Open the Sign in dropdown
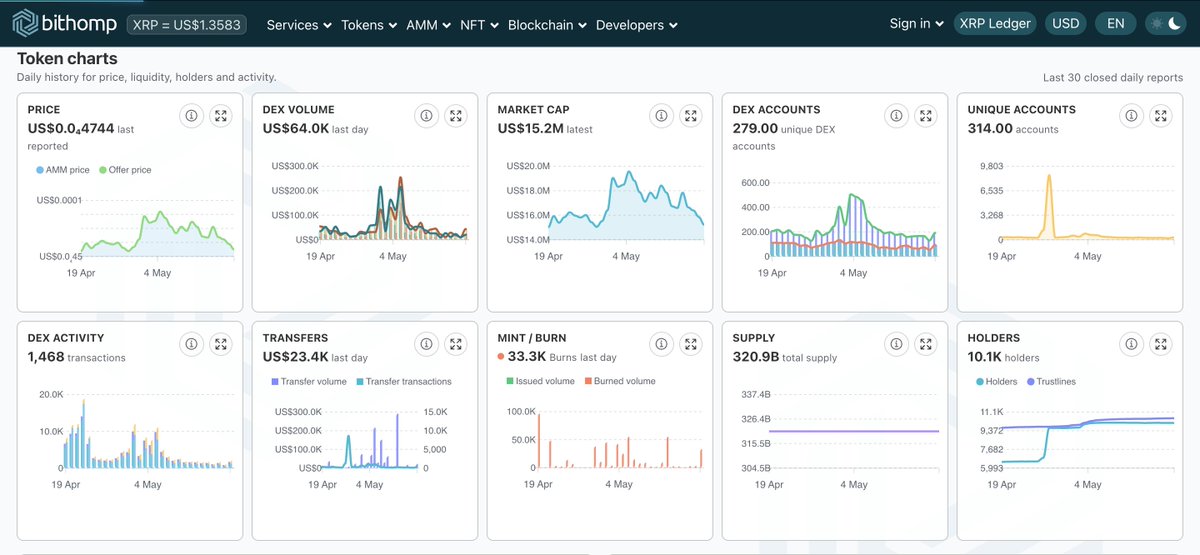1200x555 pixels. tap(917, 23)
